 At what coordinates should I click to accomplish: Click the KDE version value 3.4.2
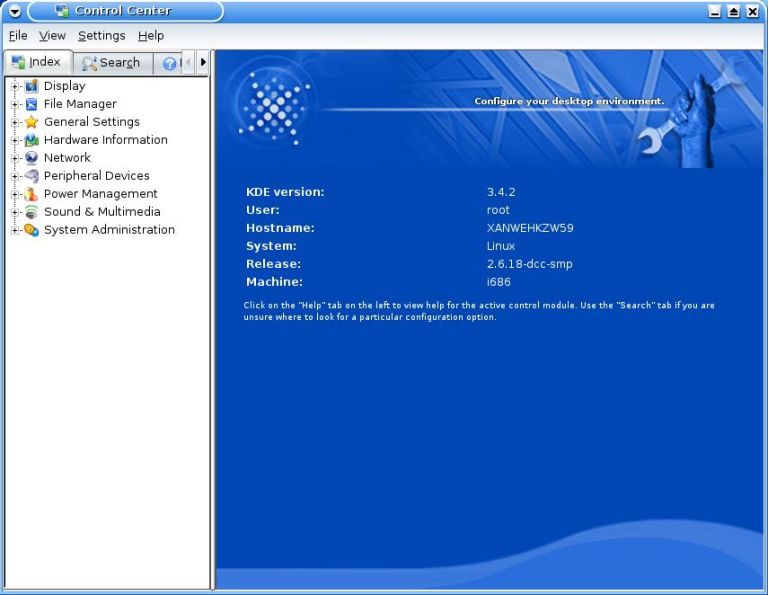(x=501, y=192)
